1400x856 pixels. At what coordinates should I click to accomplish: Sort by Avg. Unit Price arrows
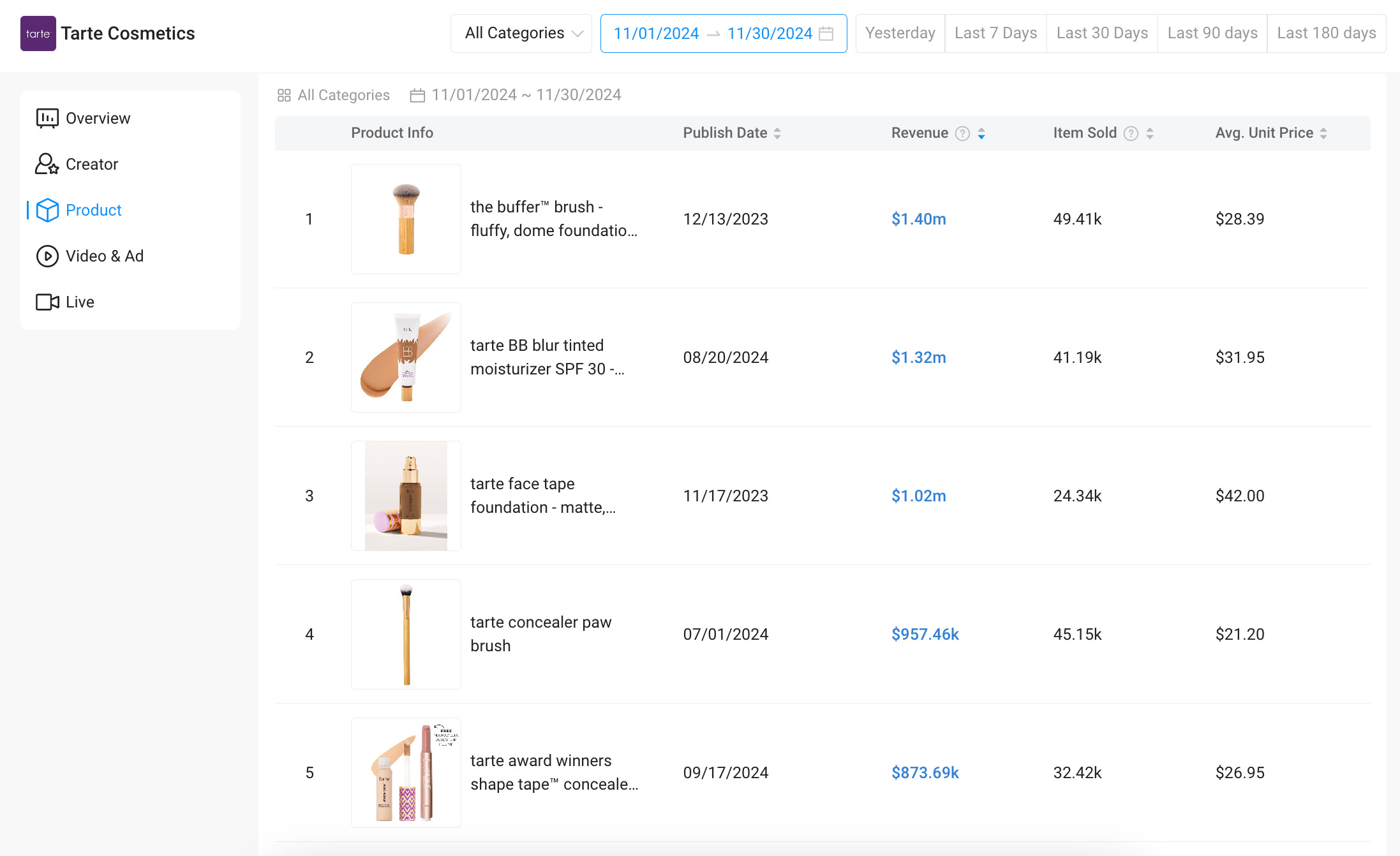point(1323,133)
